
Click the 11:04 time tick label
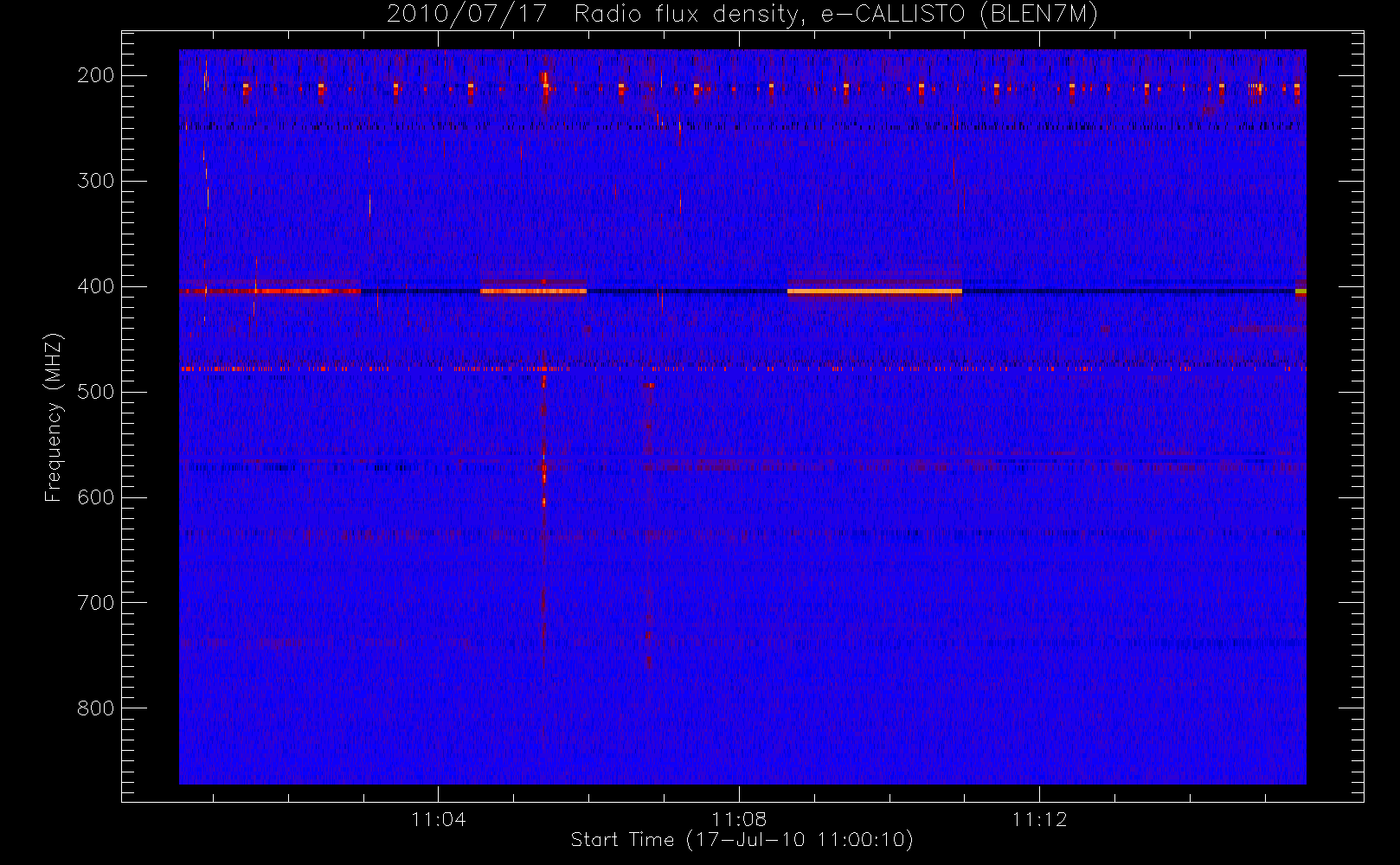(x=439, y=819)
